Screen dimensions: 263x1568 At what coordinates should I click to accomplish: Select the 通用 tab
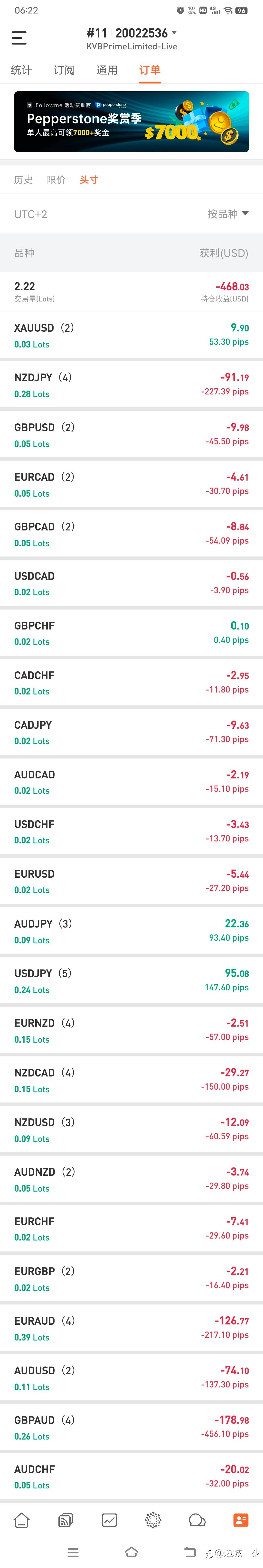(x=107, y=70)
